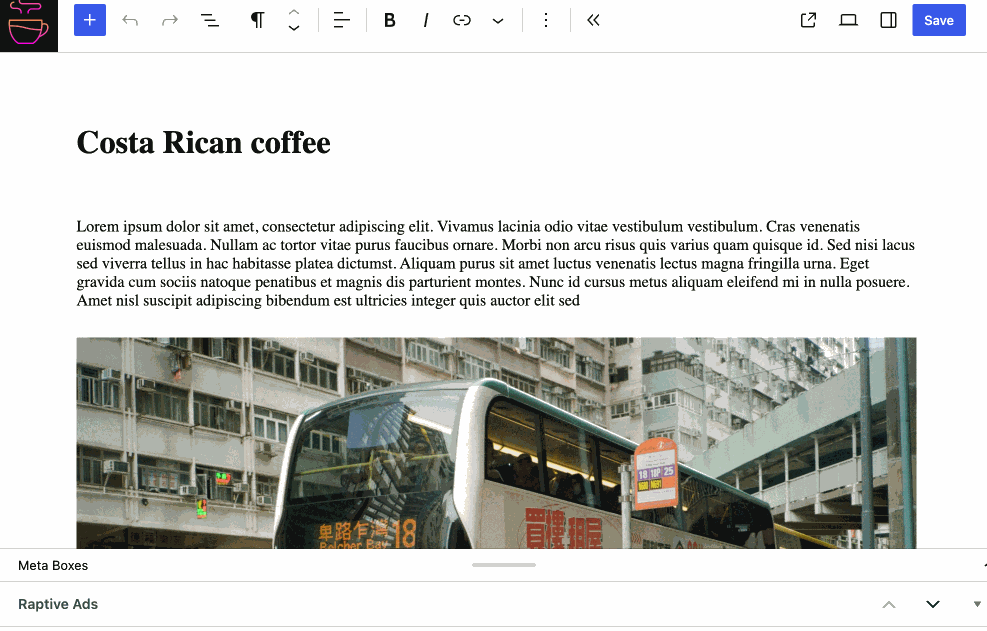Click the Costa Rican coffee title

(x=203, y=143)
